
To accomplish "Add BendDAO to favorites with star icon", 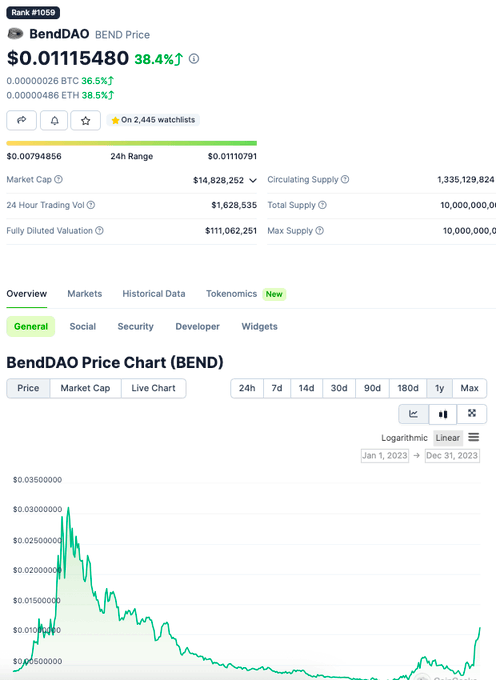I will (x=85, y=120).
